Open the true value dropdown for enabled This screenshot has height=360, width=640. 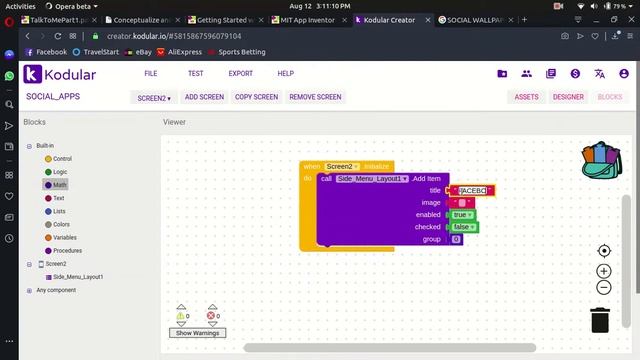[462, 215]
